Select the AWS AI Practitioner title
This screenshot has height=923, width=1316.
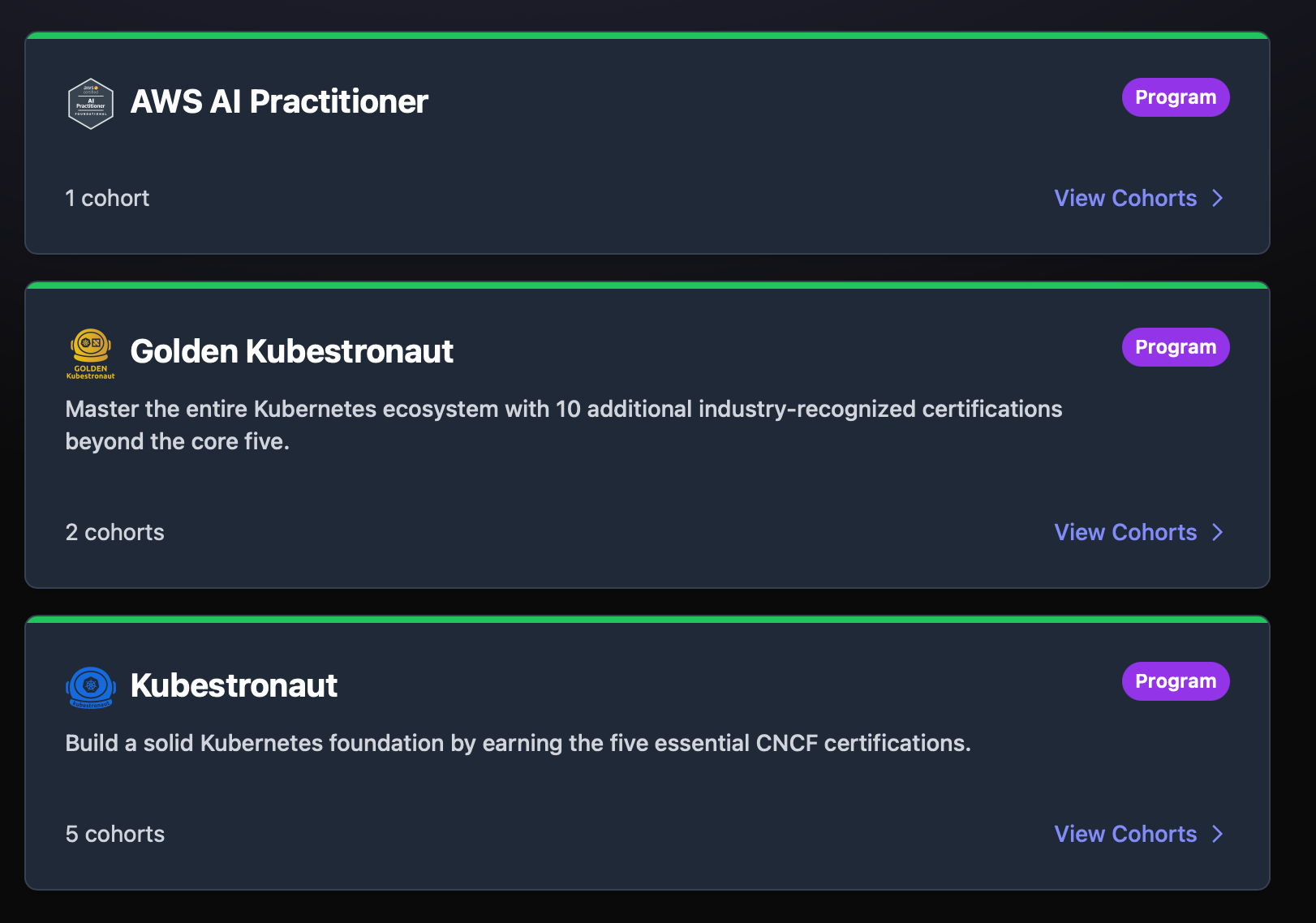click(x=279, y=102)
